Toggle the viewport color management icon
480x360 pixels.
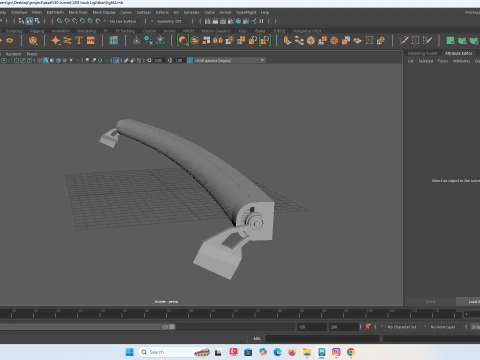(x=190, y=60)
